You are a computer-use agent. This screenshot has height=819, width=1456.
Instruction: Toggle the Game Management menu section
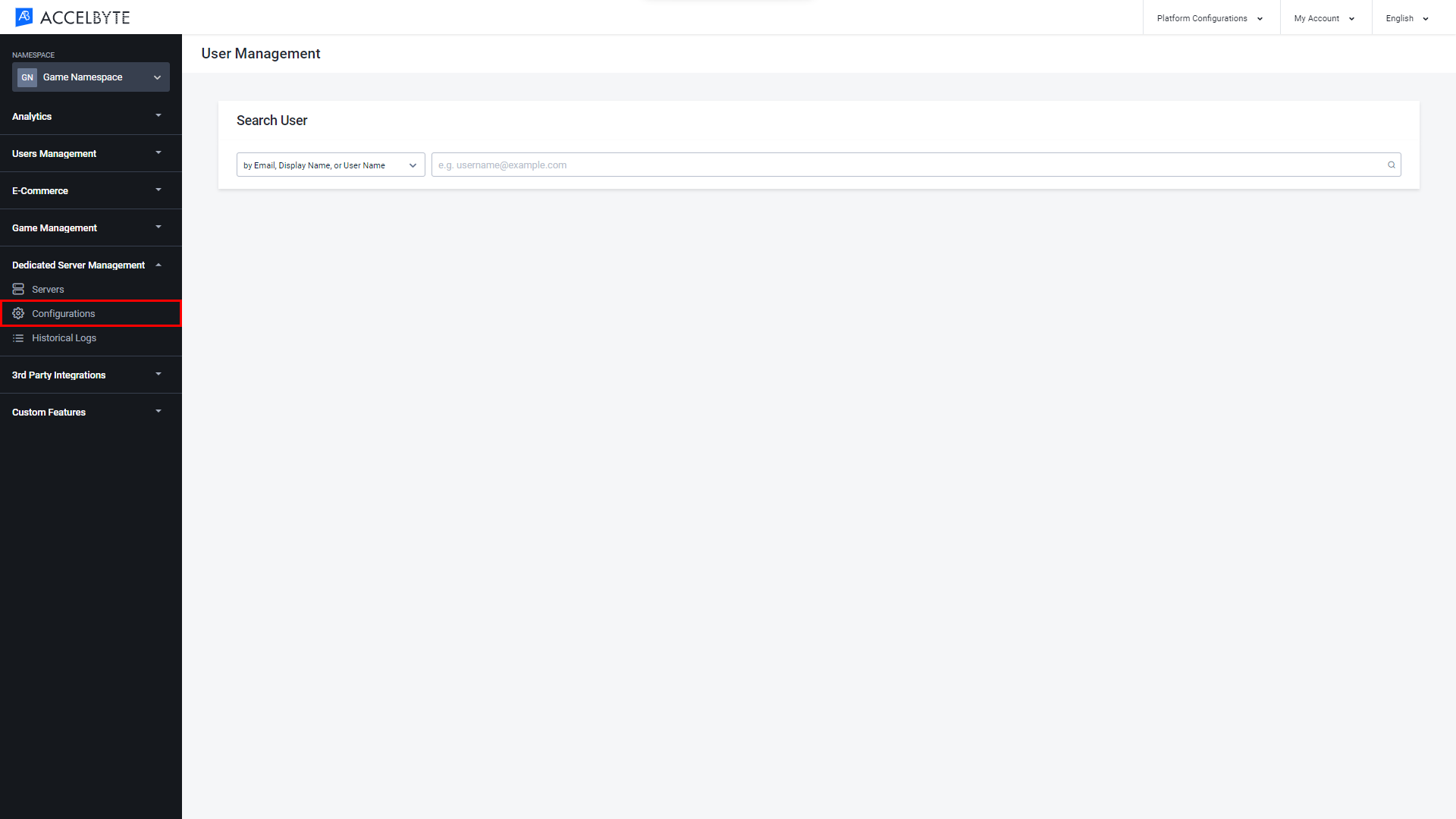86,227
